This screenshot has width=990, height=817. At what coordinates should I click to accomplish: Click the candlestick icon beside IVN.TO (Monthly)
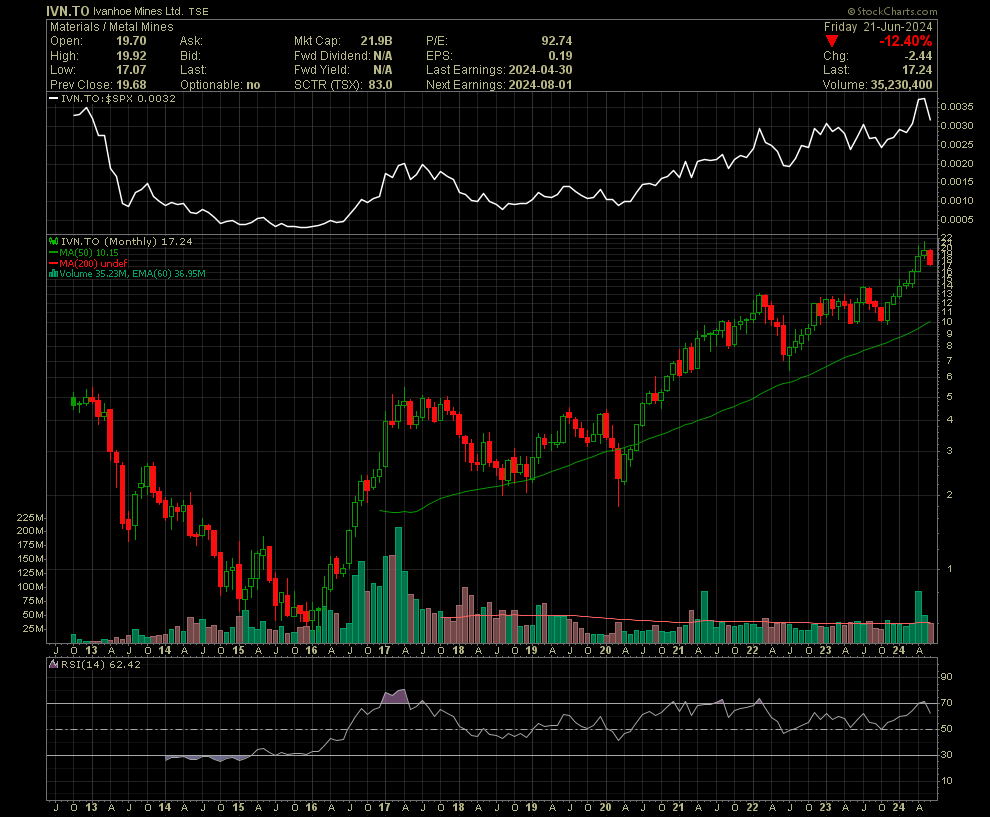pyautogui.click(x=54, y=241)
